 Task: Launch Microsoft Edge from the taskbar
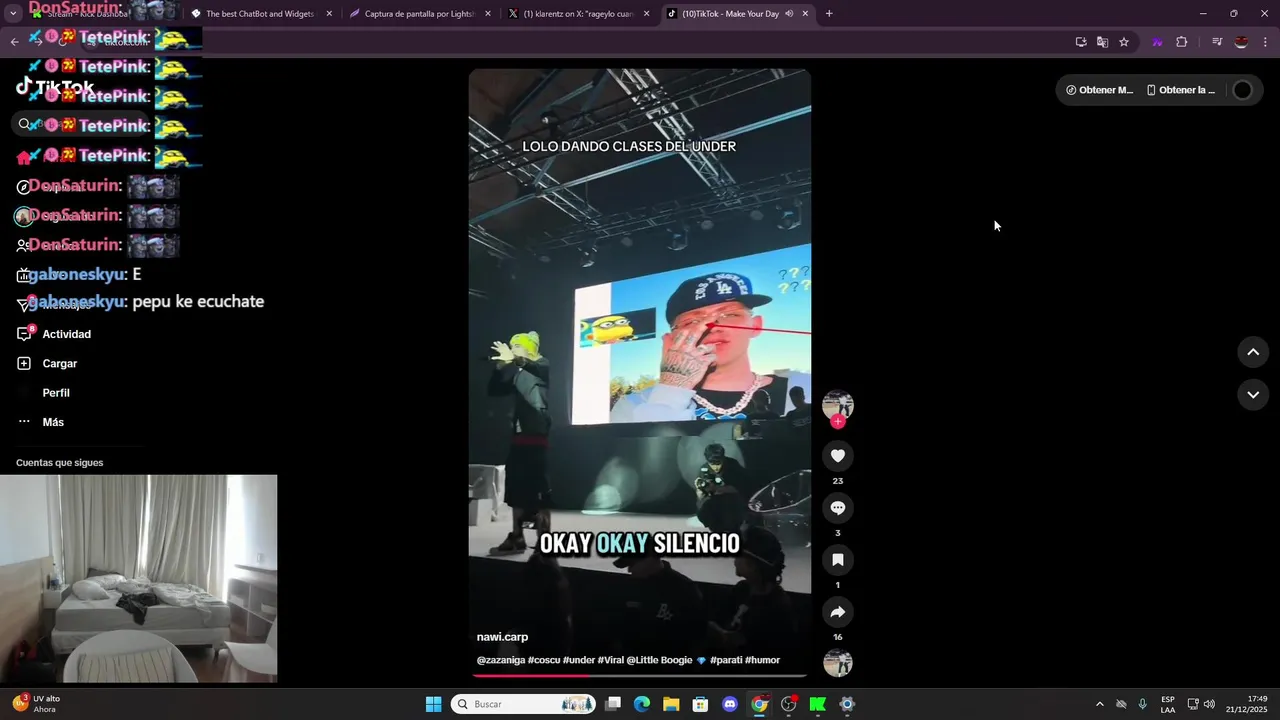(x=642, y=704)
